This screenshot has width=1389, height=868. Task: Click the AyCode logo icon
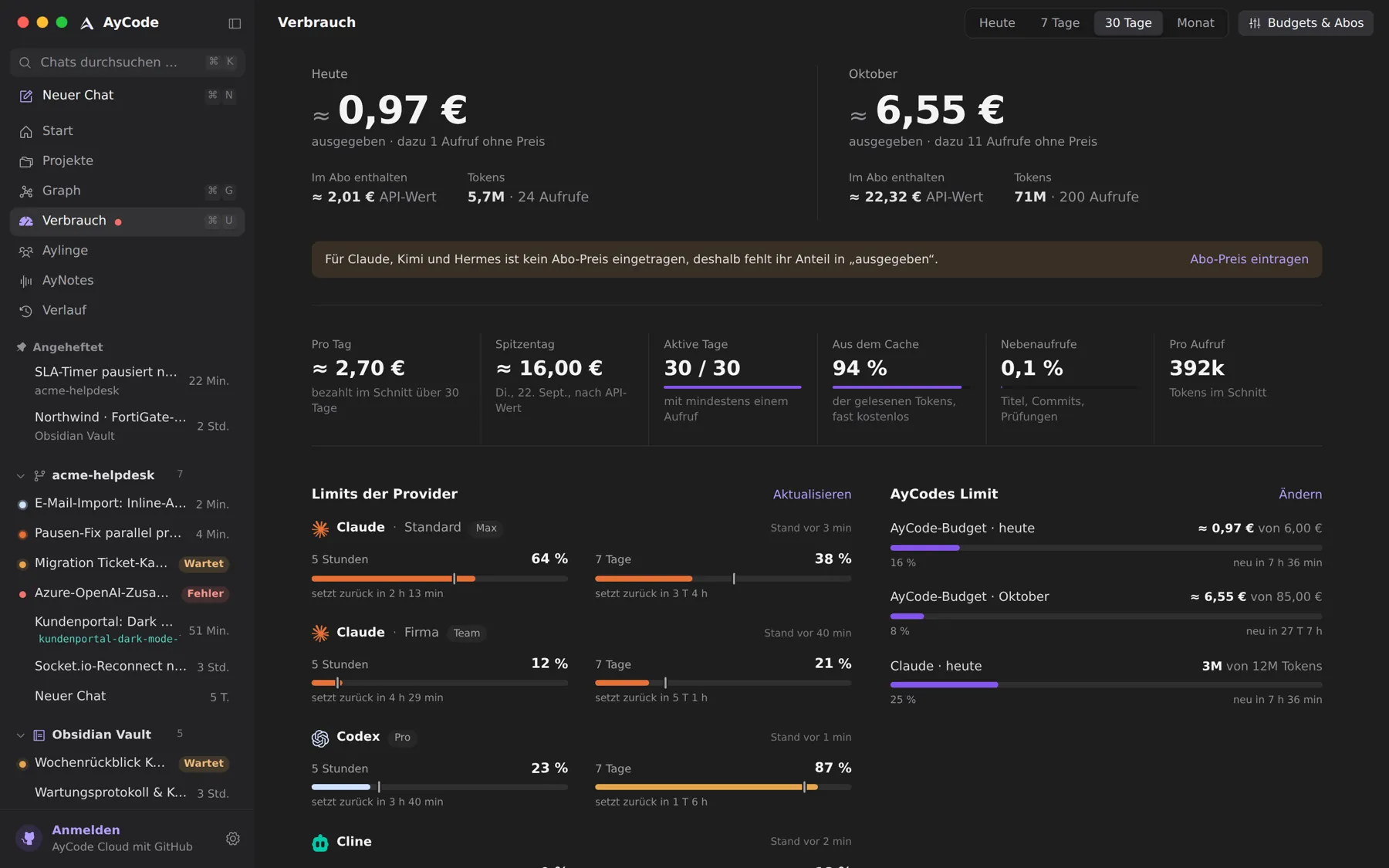tap(87, 23)
